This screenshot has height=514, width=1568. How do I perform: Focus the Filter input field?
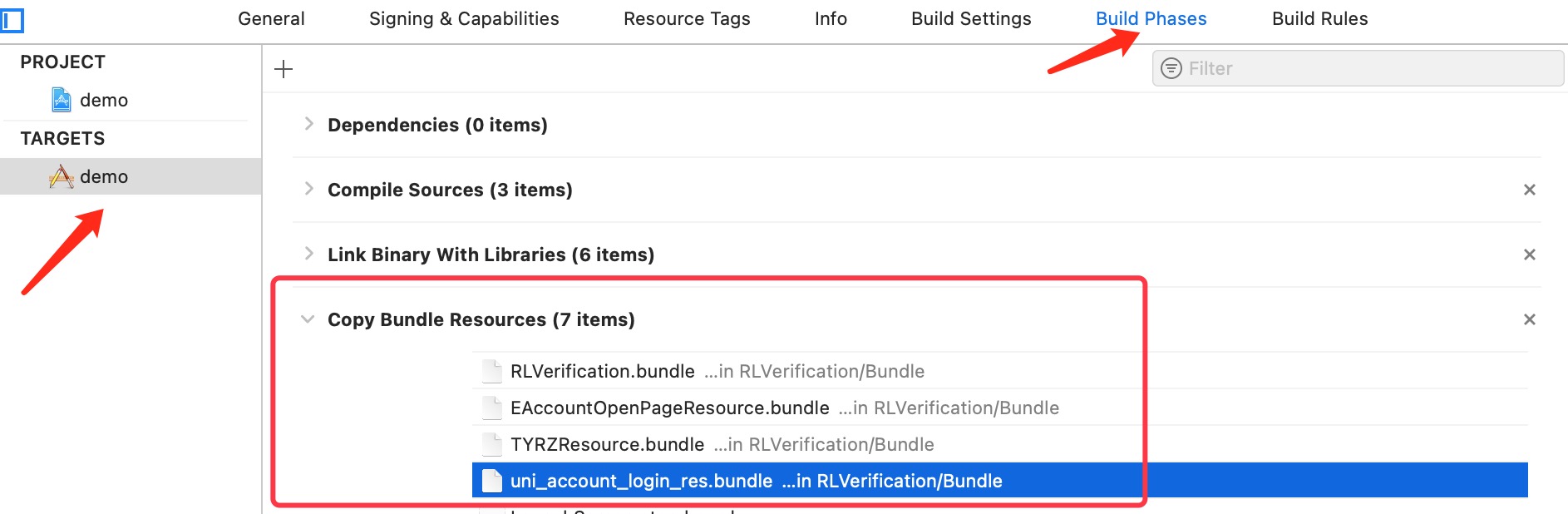coord(1358,68)
